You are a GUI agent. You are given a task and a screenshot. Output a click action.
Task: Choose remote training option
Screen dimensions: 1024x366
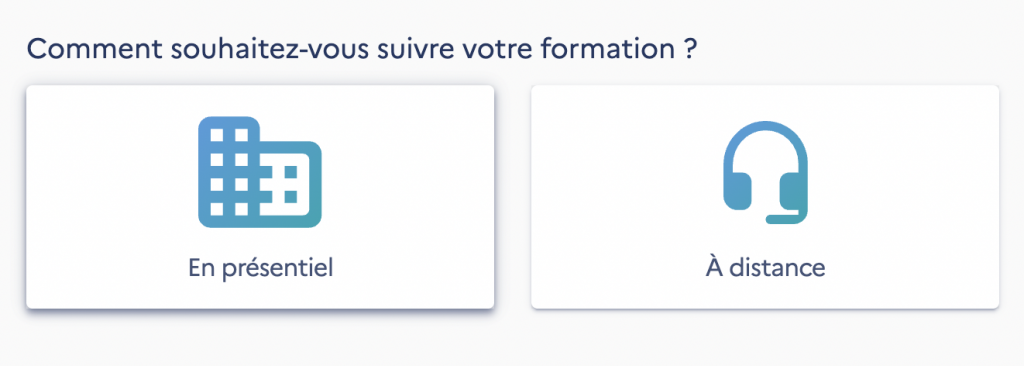pos(765,197)
